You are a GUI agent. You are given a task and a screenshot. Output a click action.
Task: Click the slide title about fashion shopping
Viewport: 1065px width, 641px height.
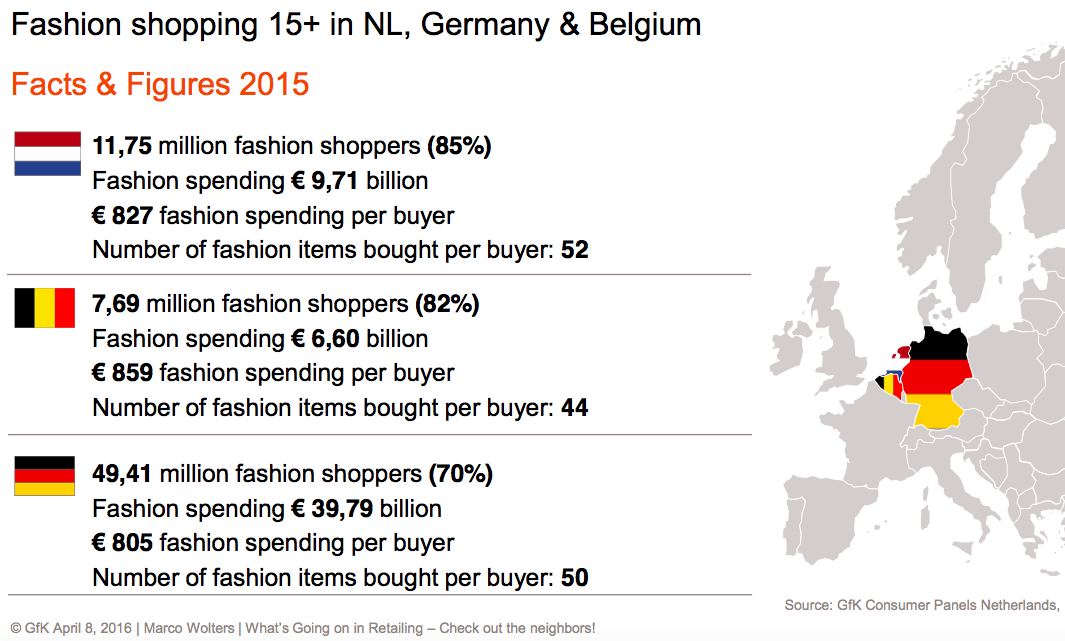click(356, 25)
